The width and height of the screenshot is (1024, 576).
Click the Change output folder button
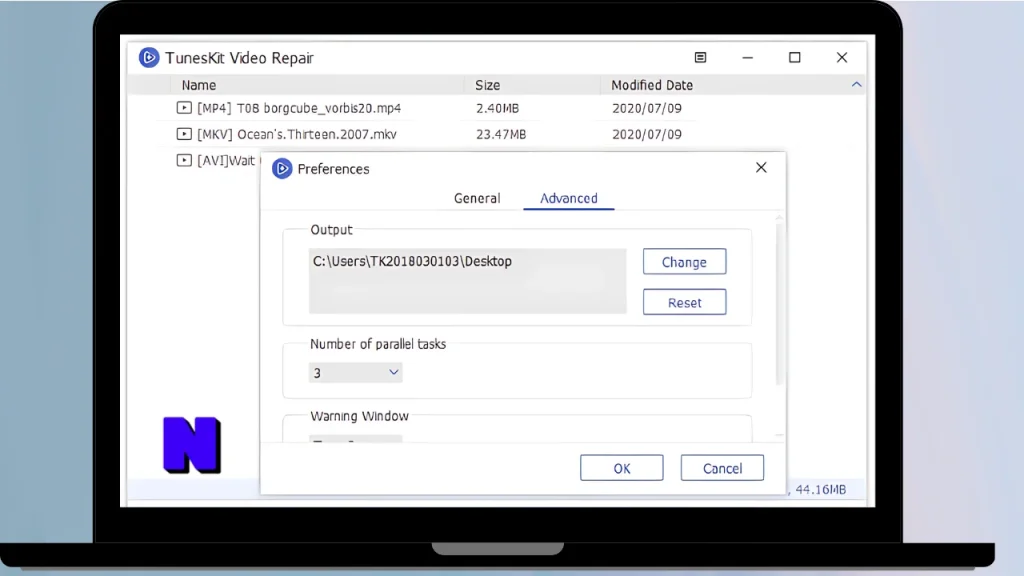(684, 262)
